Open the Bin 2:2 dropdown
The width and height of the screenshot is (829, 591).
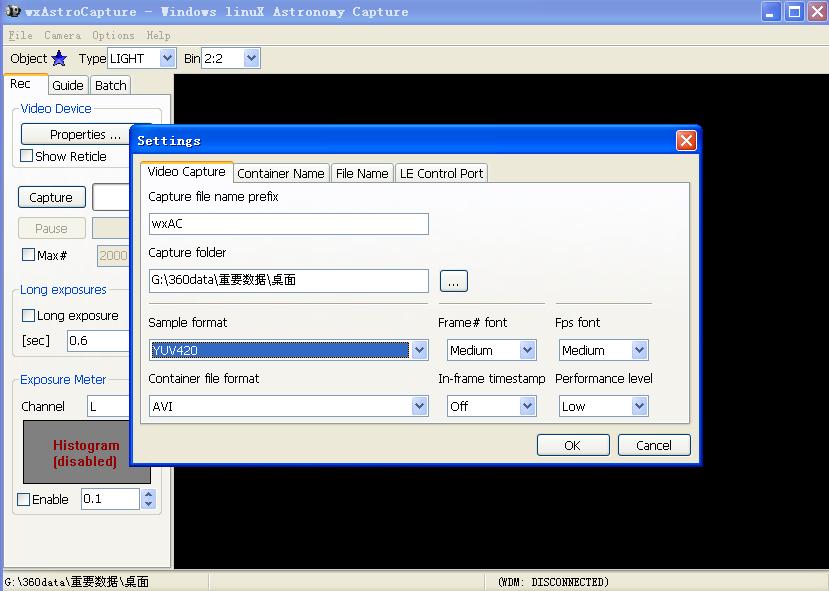(x=252, y=58)
